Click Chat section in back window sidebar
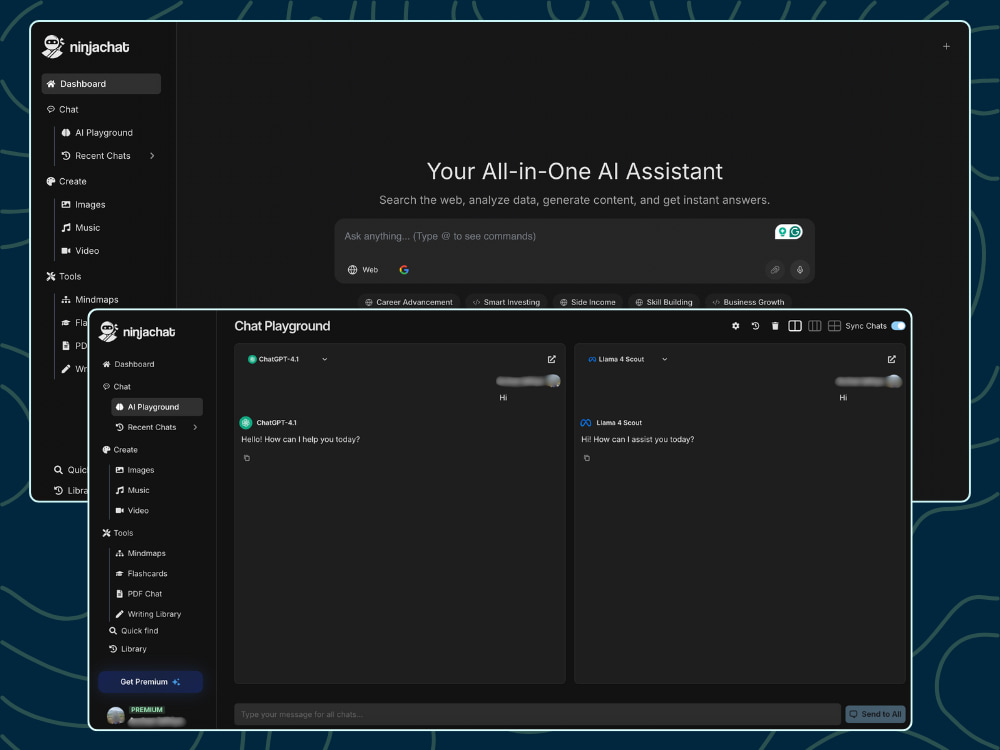 click(62, 110)
